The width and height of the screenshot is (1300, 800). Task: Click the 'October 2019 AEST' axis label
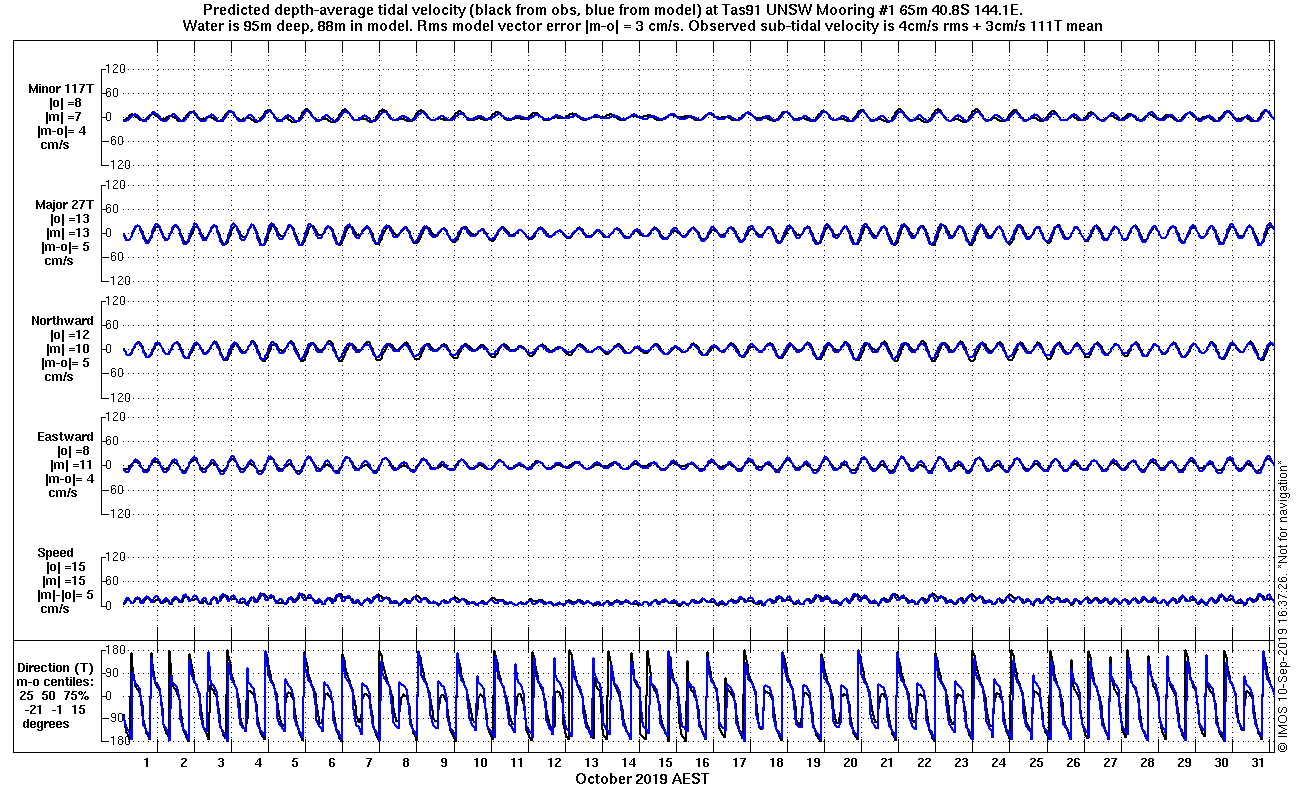pos(642,778)
